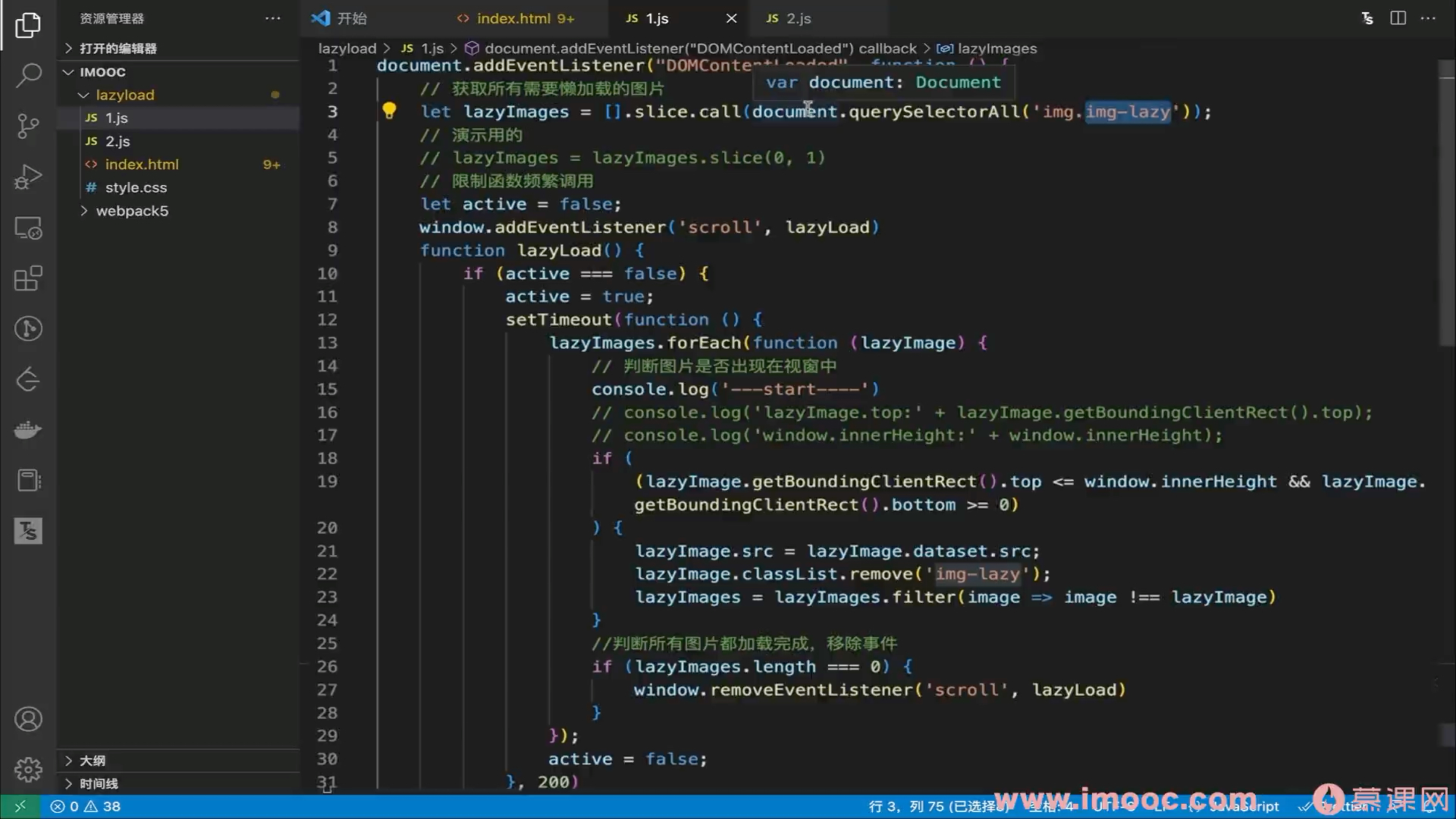Open 2.js in the file tree
Image resolution: width=1456 pixels, height=819 pixels.
118,141
